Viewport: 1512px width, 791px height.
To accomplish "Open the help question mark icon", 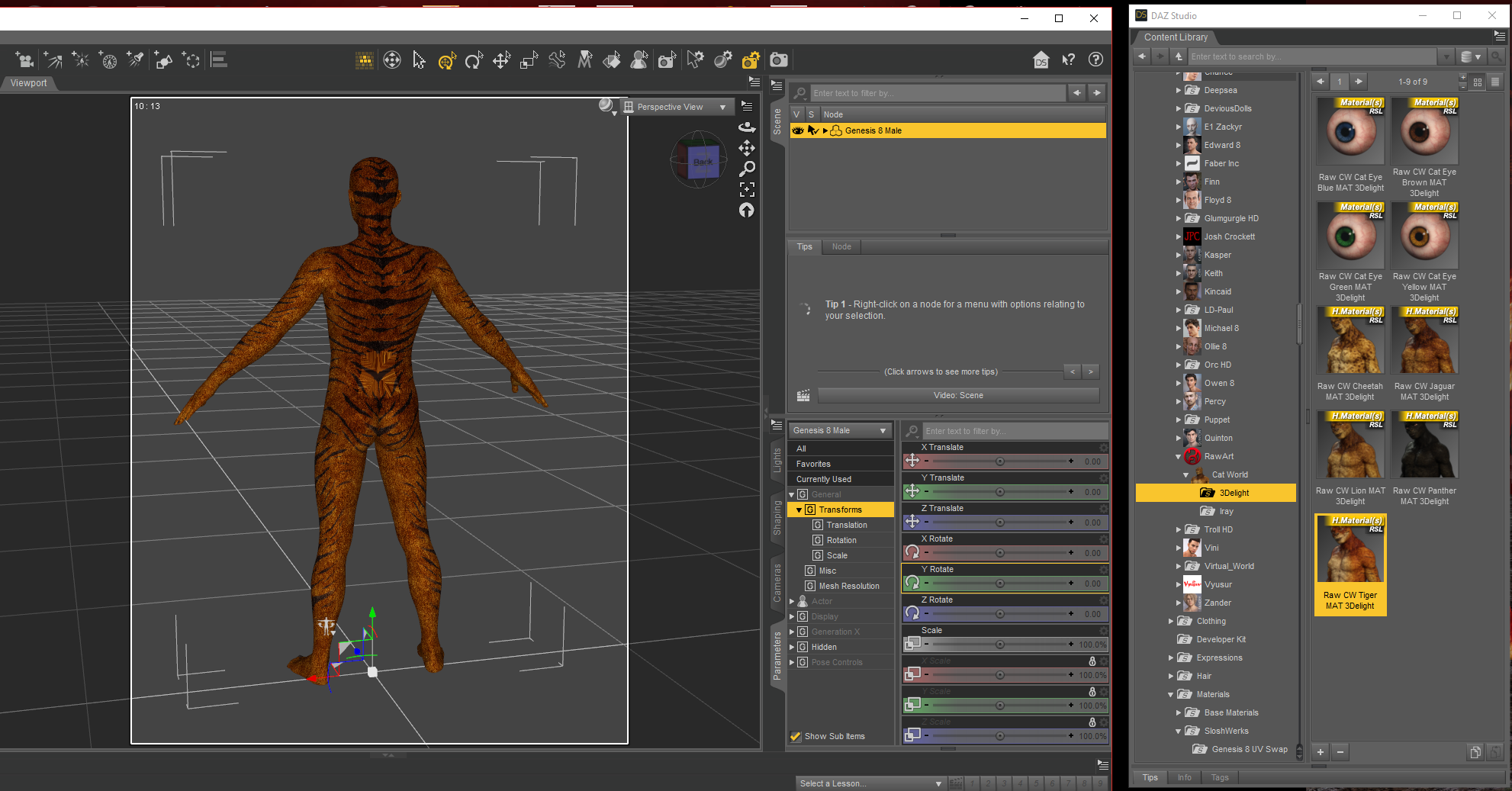I will (1095, 60).
